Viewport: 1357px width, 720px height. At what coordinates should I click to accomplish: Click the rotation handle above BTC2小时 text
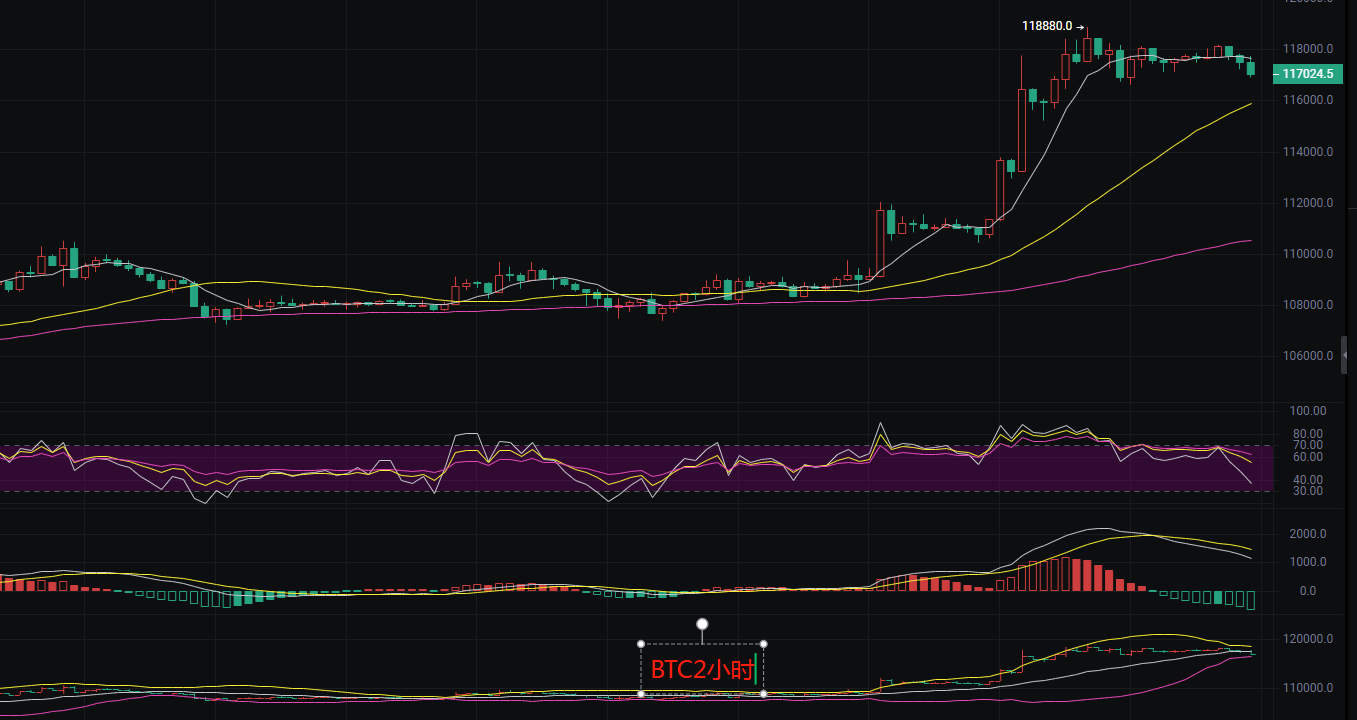(702, 624)
